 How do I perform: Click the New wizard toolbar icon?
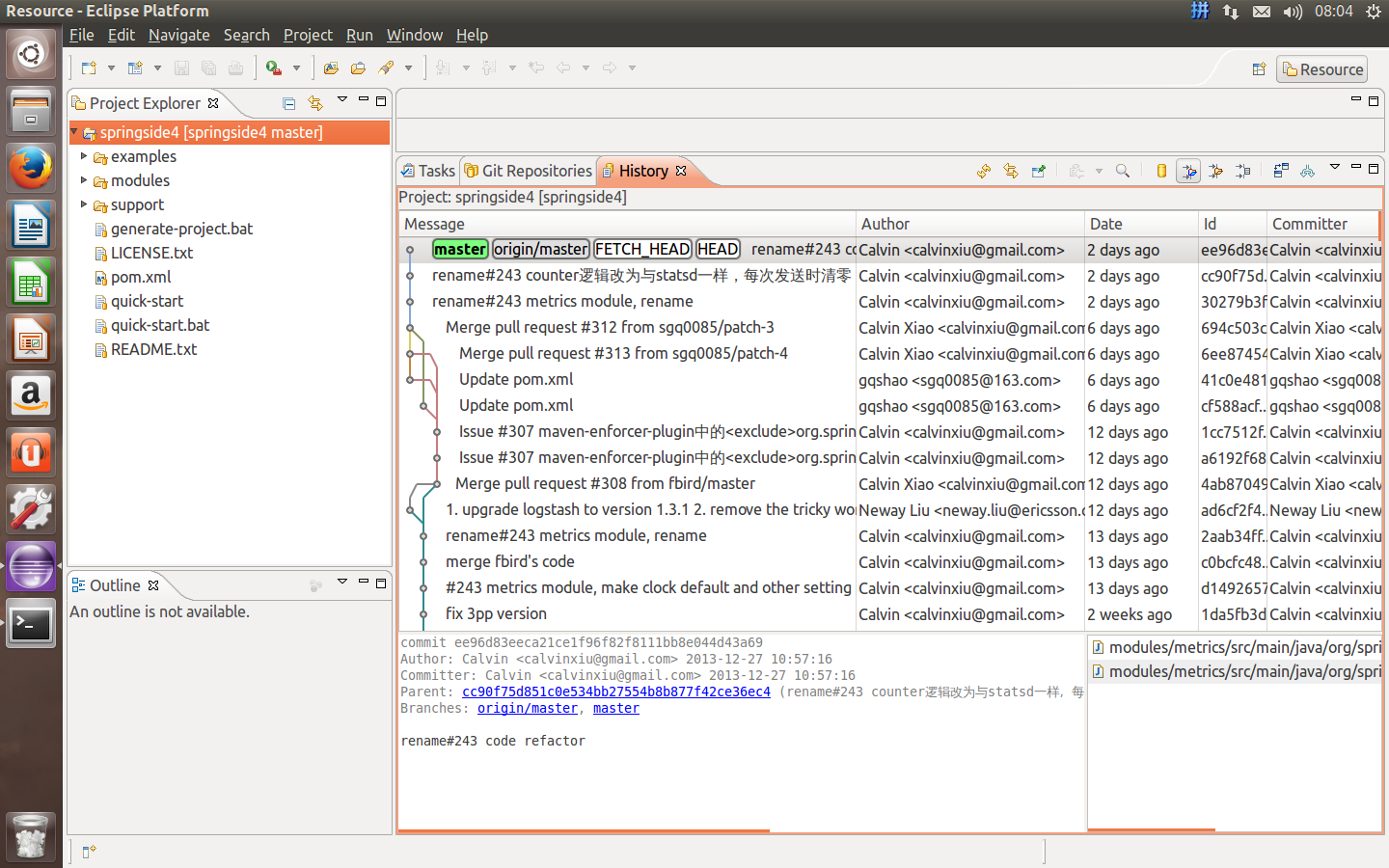coord(89,68)
